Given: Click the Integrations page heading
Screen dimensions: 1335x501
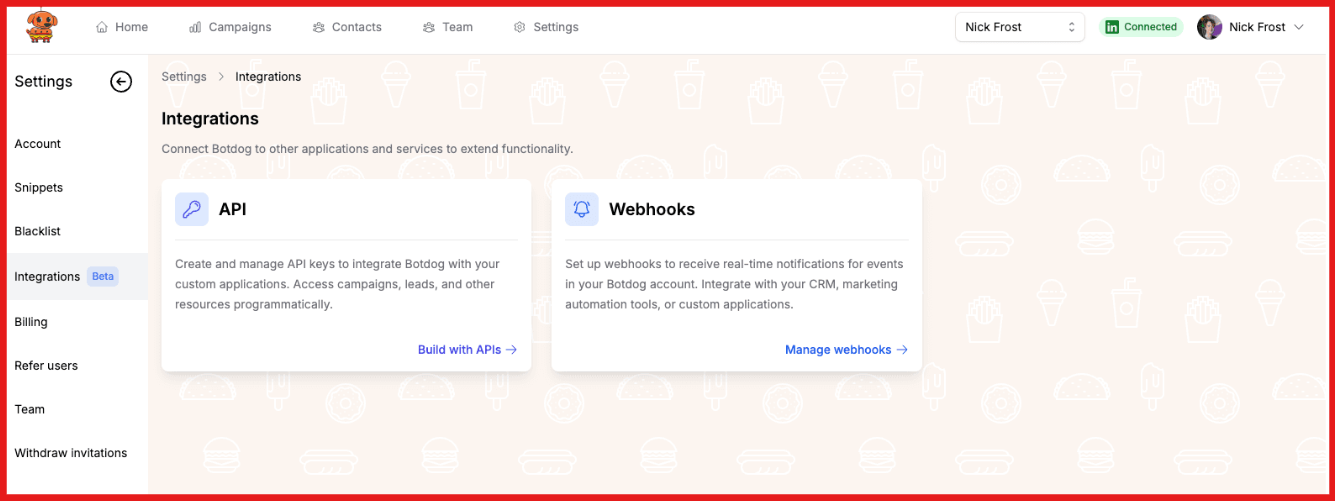Looking at the screenshot, I should [210, 119].
